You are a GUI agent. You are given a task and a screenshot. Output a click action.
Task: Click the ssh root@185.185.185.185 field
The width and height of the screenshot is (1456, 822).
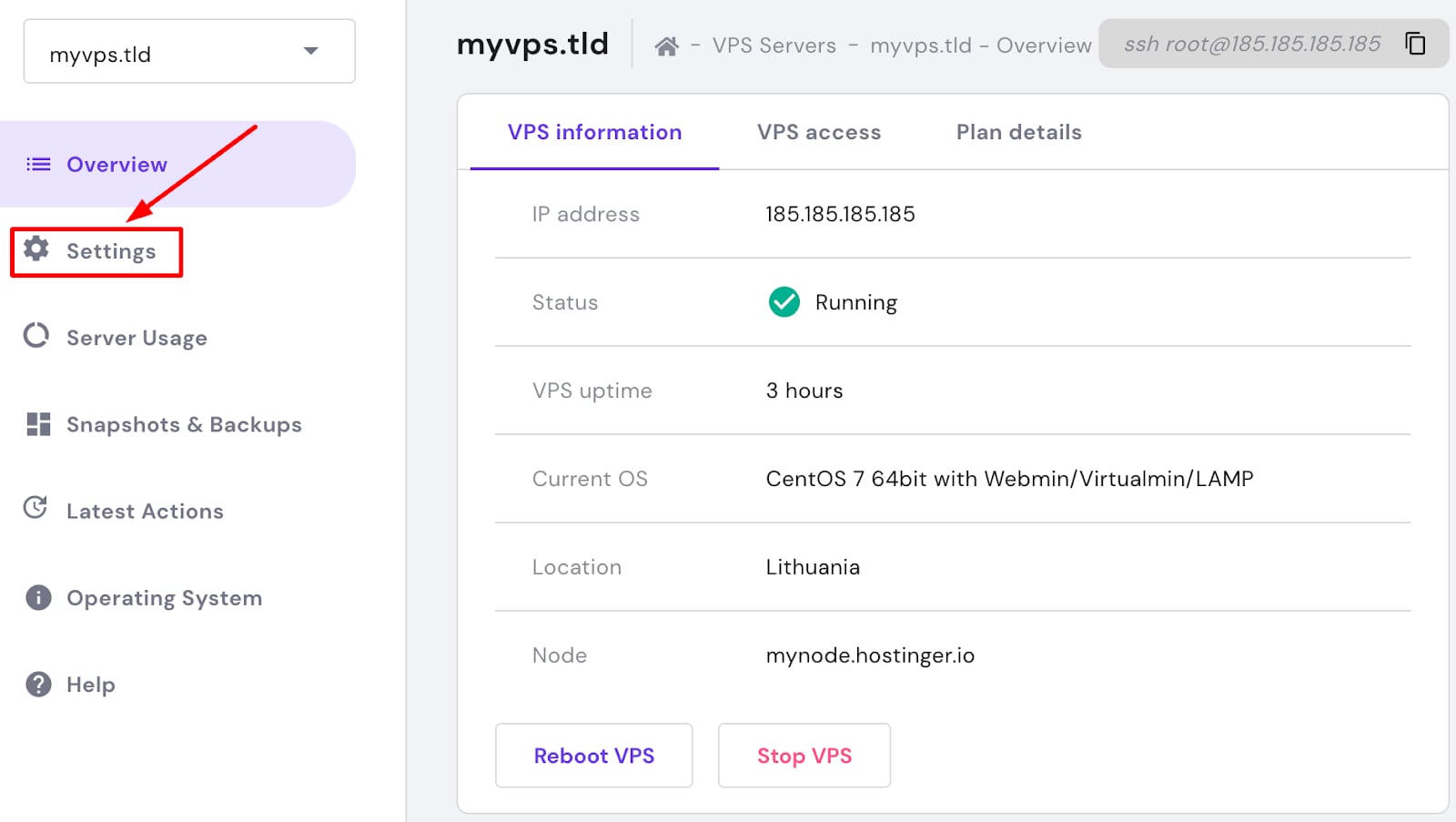pos(1251,44)
